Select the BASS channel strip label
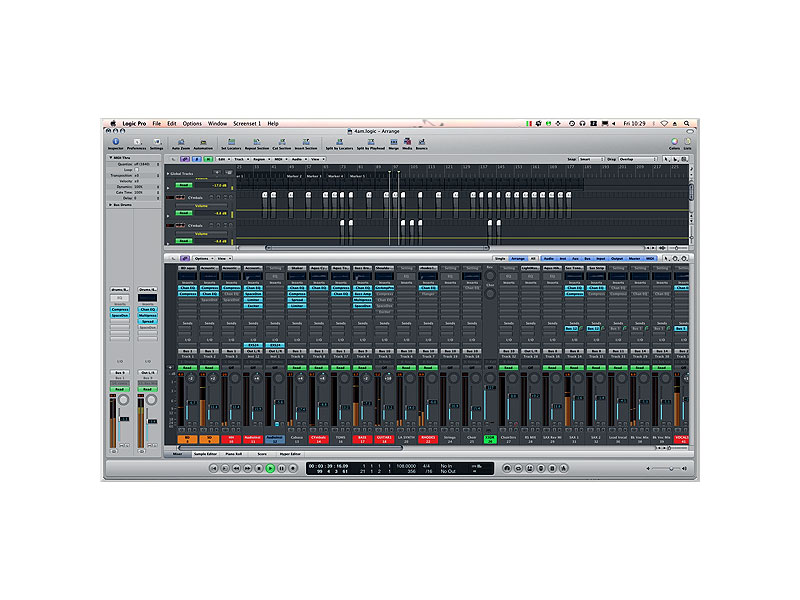The width and height of the screenshot is (800, 600). 362,439
